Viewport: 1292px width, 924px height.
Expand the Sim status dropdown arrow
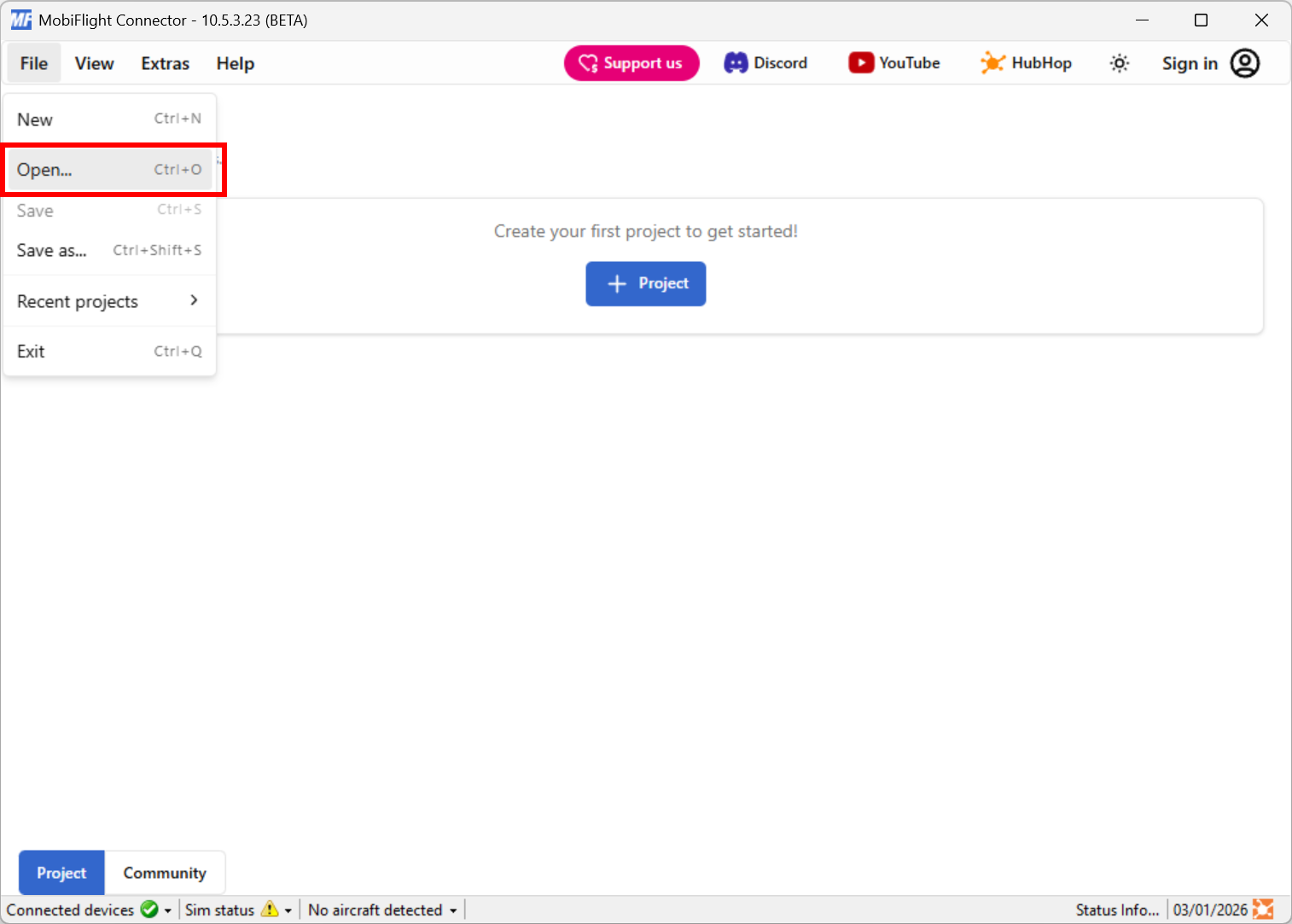(288, 910)
